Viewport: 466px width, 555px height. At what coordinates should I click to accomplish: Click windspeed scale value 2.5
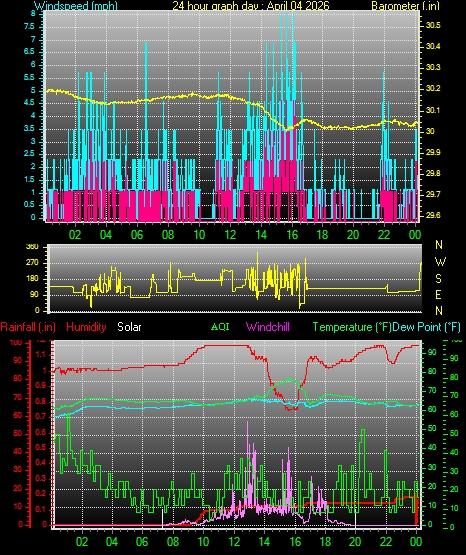(29, 154)
